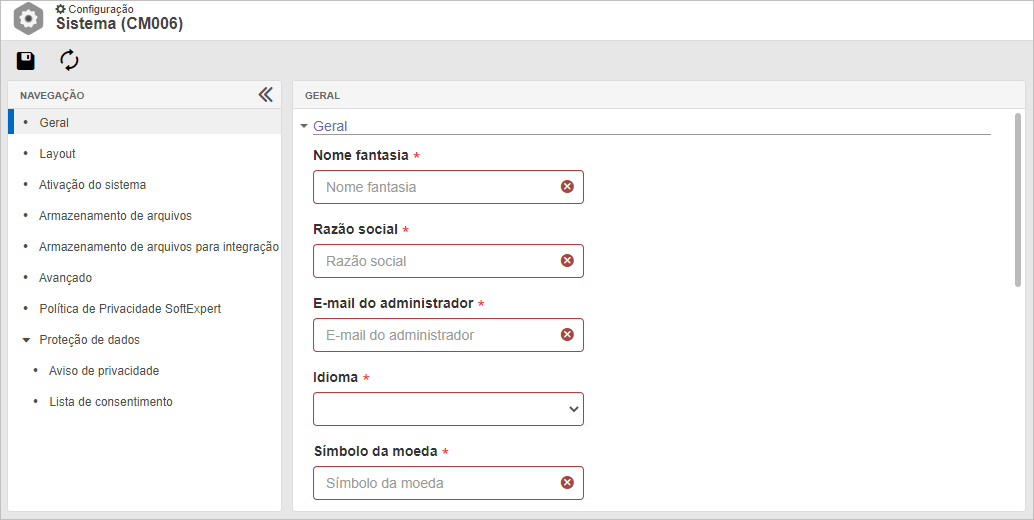1034x520 pixels.
Task: Open the Layout navigation item
Action: [57, 154]
